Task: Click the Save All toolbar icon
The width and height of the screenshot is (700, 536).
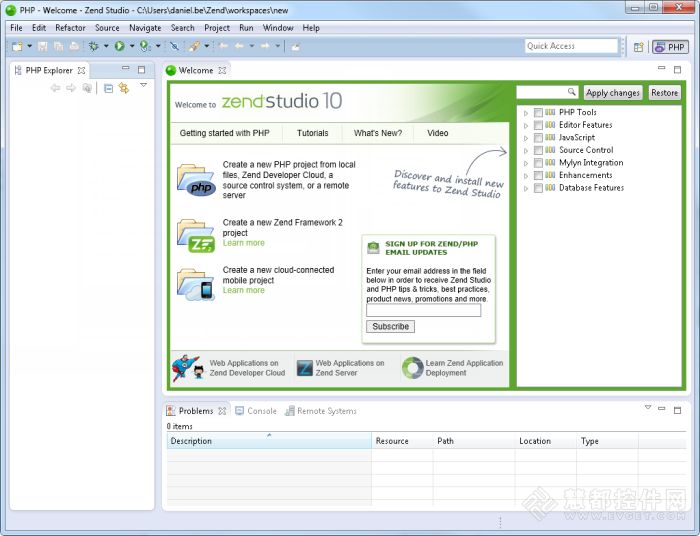Action: tap(58, 46)
